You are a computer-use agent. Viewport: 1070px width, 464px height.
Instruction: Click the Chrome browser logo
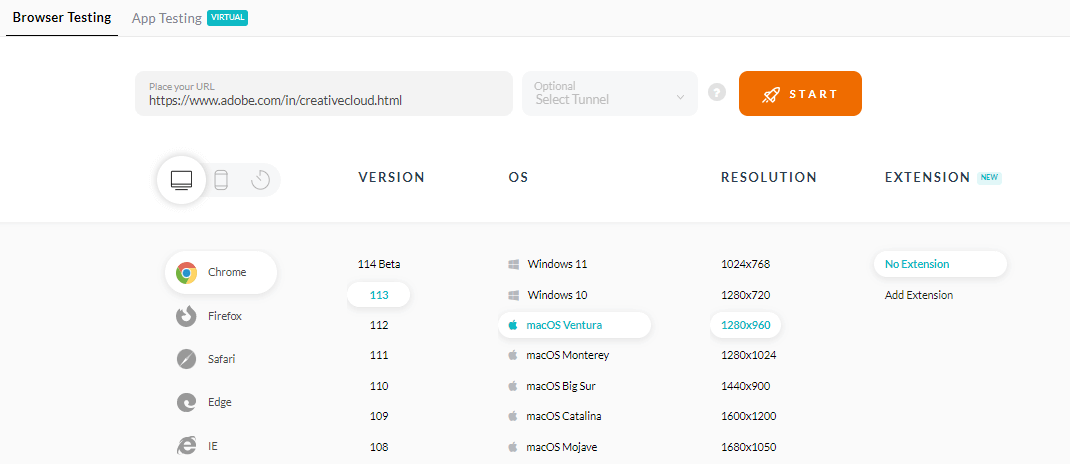[186, 272]
